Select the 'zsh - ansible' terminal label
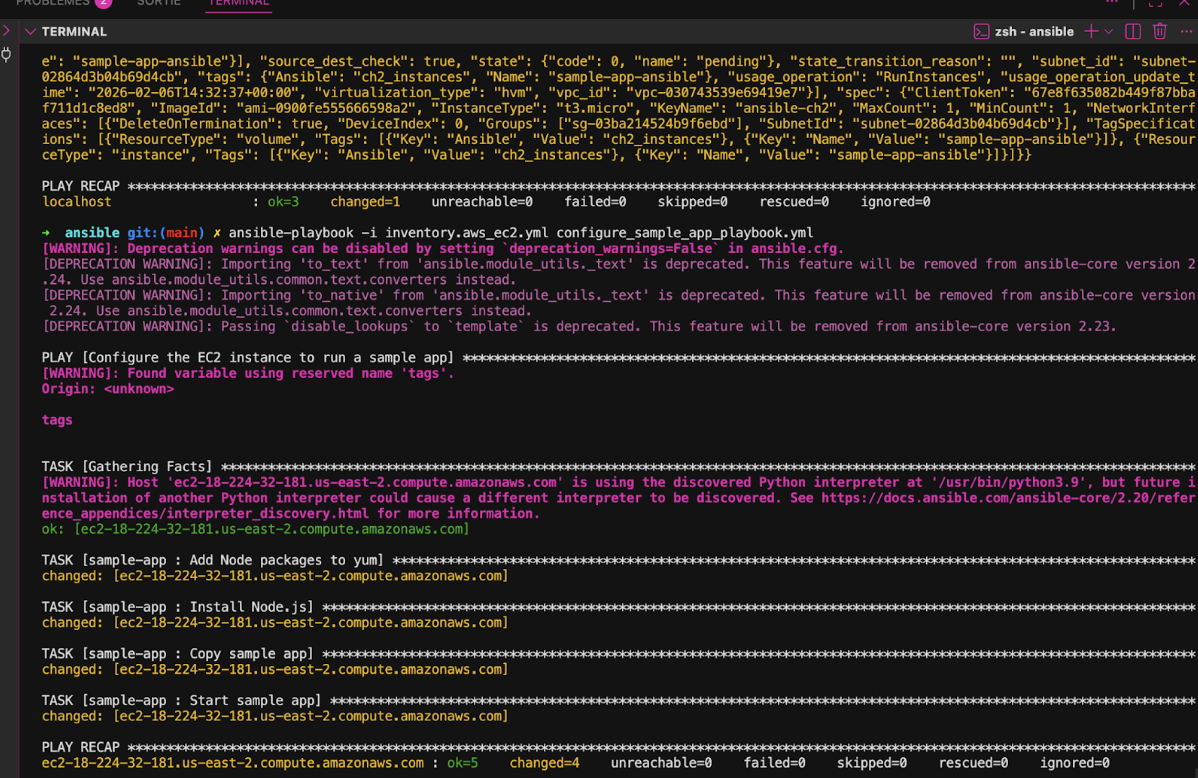The width and height of the screenshot is (1198, 778). (x=1034, y=32)
